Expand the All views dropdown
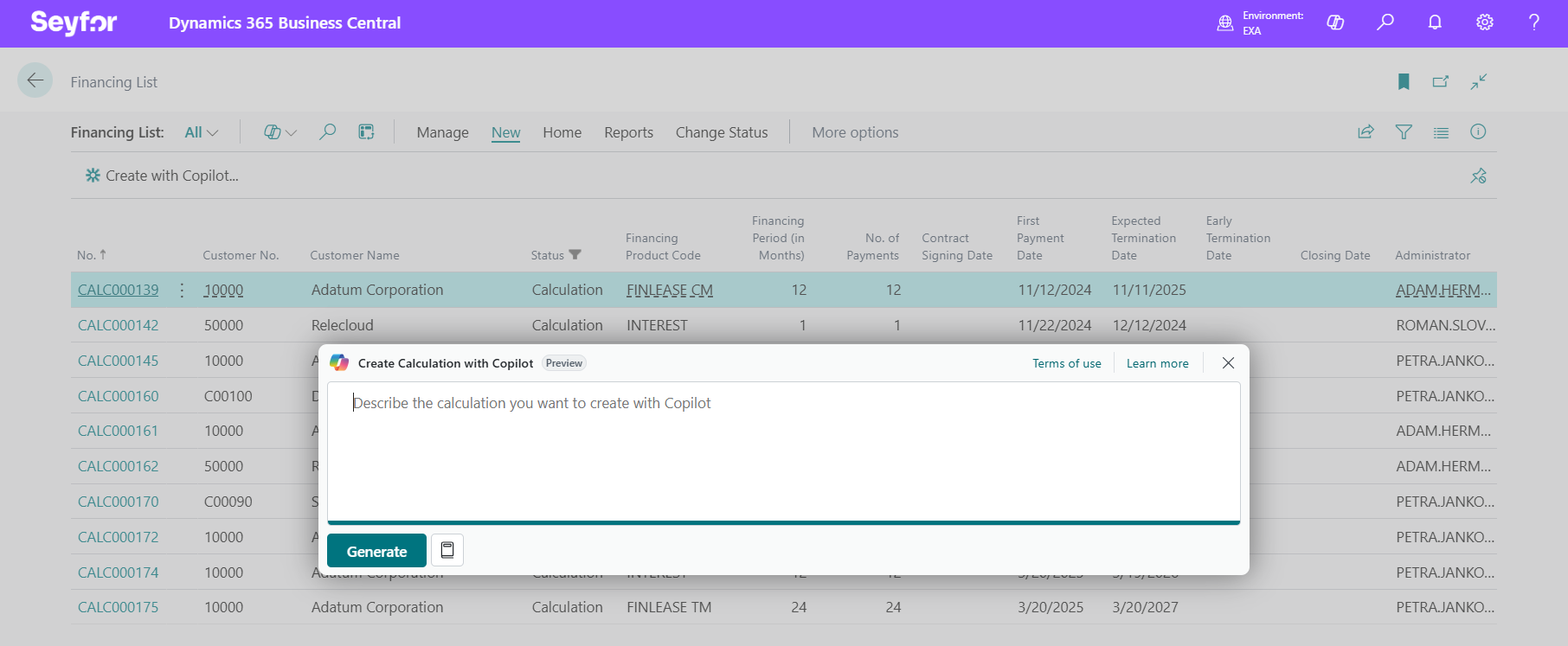 (202, 132)
